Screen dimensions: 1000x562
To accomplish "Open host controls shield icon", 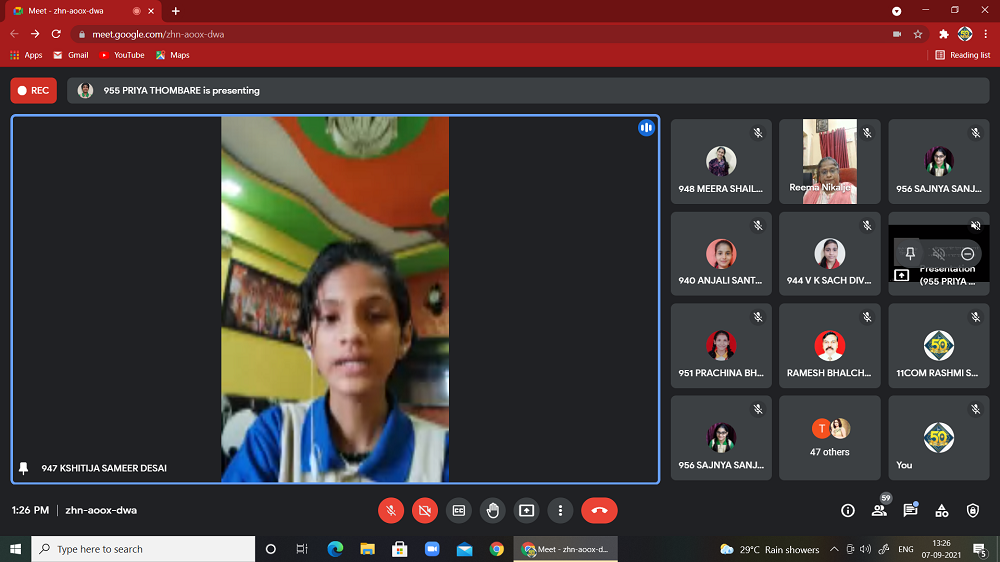I will (972, 510).
